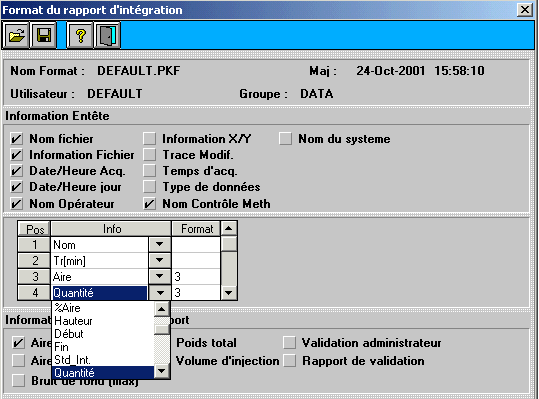Click the exit door icon
The width and height of the screenshot is (539, 399).
pyautogui.click(x=107, y=35)
